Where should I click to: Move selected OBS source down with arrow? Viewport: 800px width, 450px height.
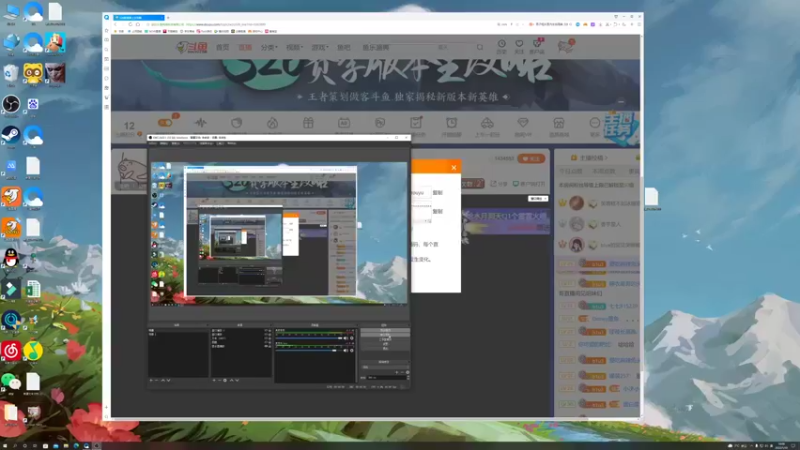point(237,380)
